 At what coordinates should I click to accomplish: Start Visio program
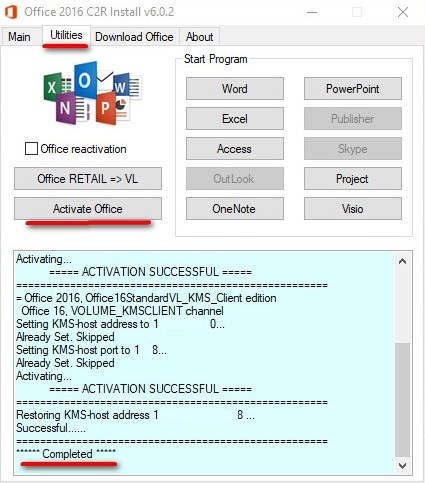click(353, 209)
